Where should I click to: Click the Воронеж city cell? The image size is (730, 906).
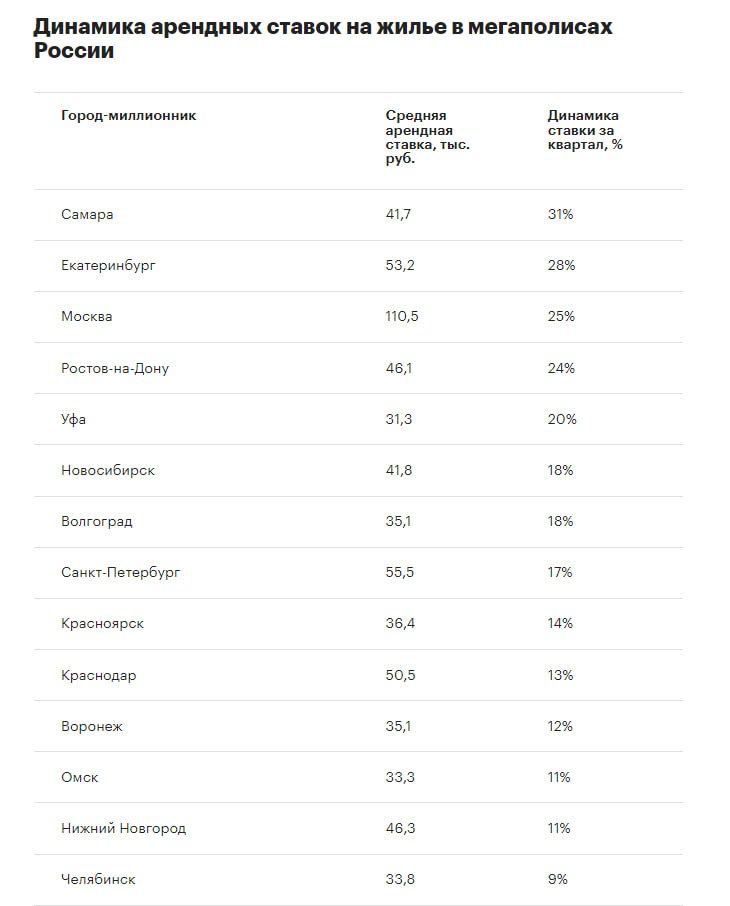92,726
